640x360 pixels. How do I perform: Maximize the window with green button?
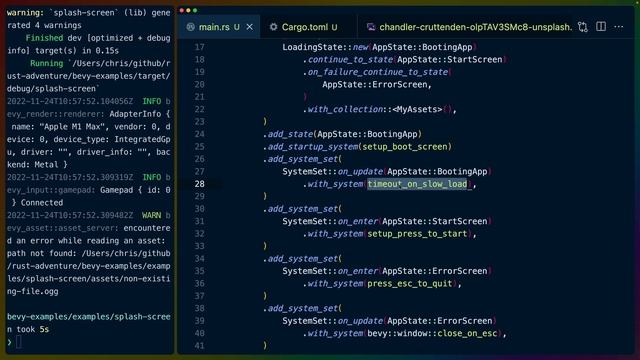click(195, 10)
